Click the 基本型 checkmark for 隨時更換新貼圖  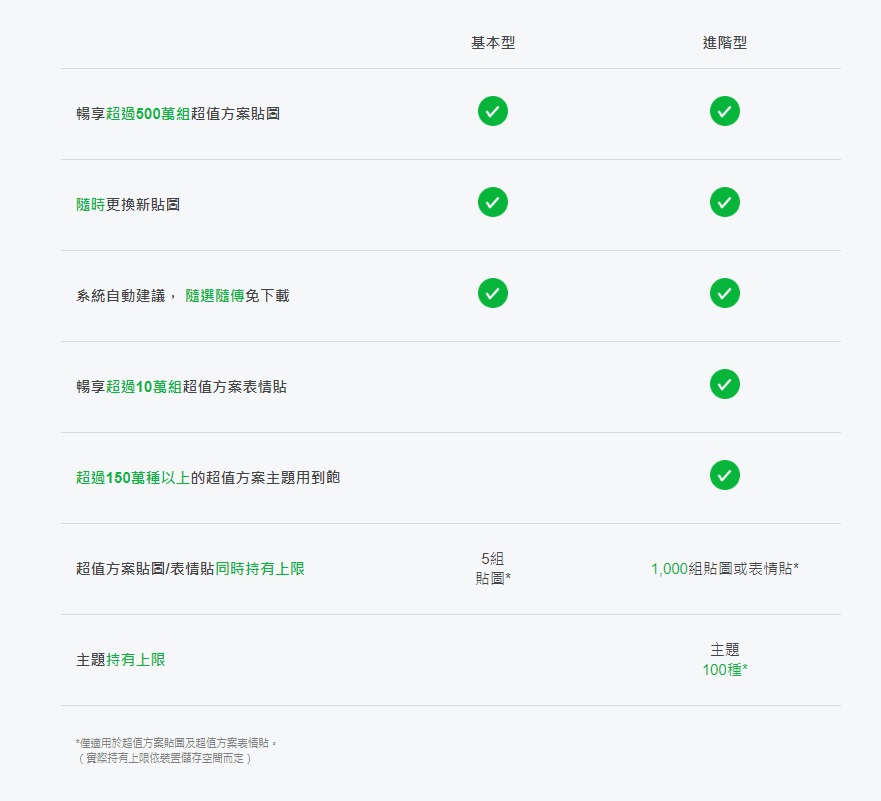pyautogui.click(x=493, y=202)
